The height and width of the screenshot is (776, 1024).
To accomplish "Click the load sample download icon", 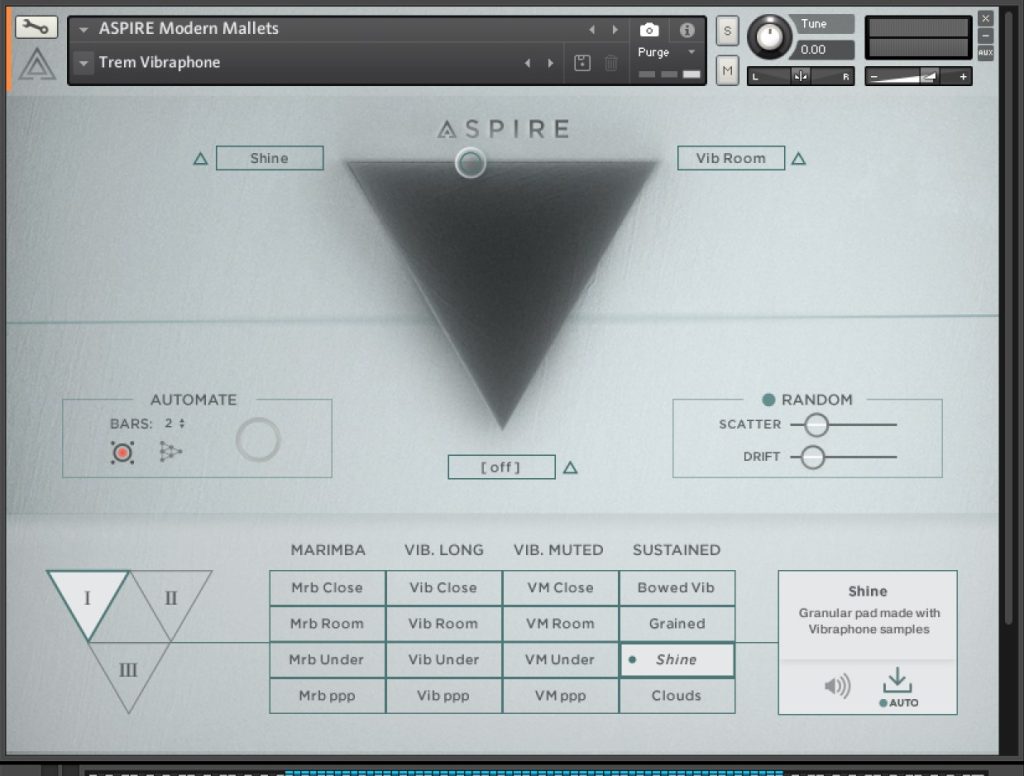I will point(897,680).
